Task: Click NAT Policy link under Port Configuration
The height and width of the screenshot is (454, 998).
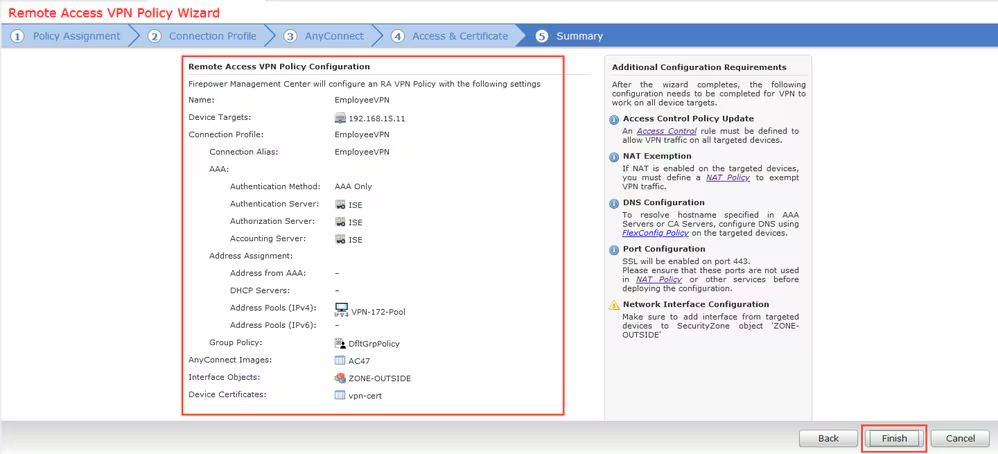Action: point(658,279)
